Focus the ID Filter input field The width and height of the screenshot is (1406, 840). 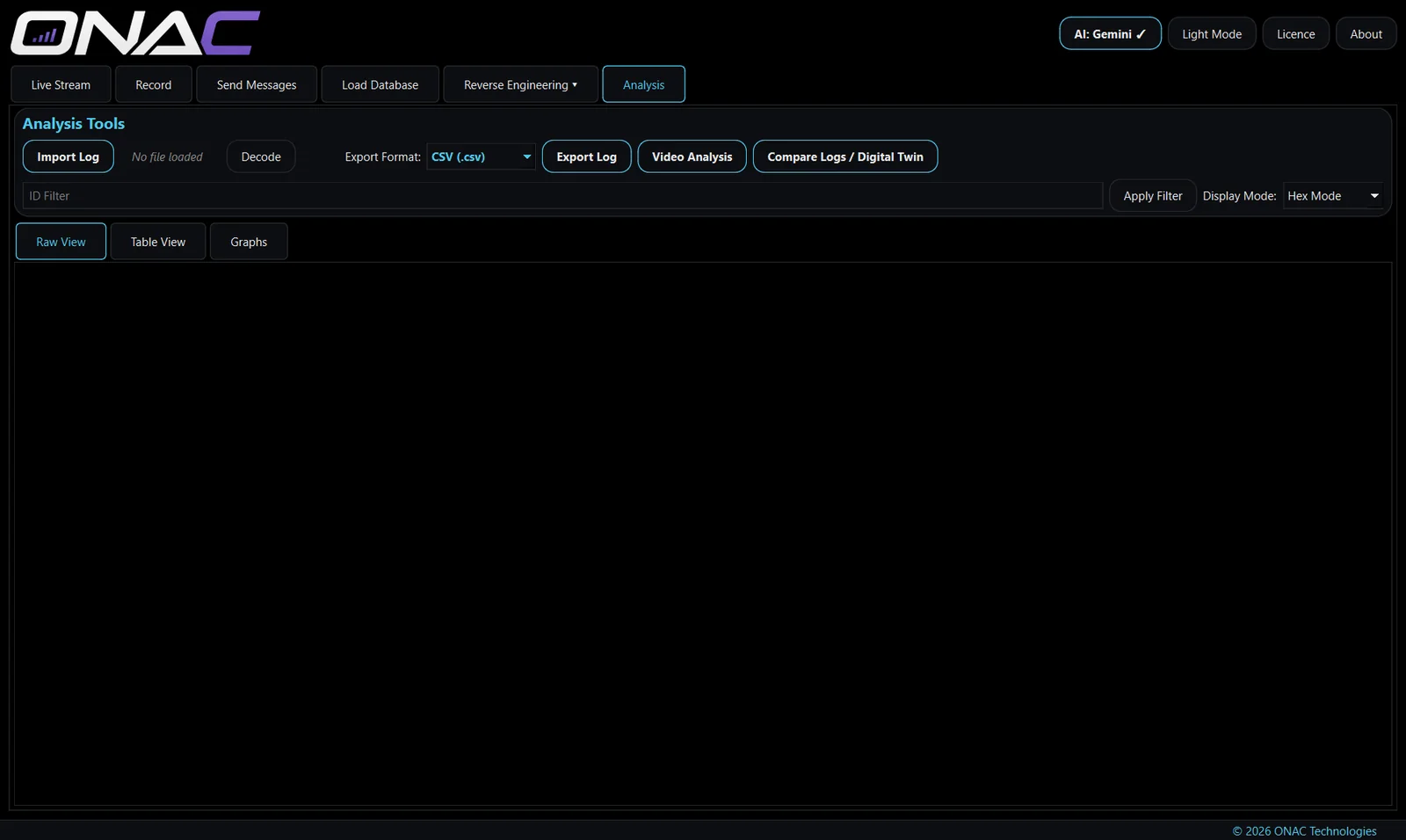(x=562, y=195)
